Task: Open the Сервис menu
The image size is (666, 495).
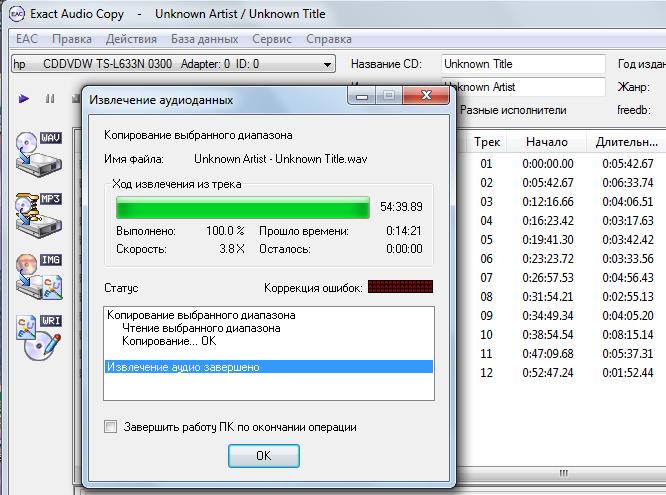Action: point(272,39)
